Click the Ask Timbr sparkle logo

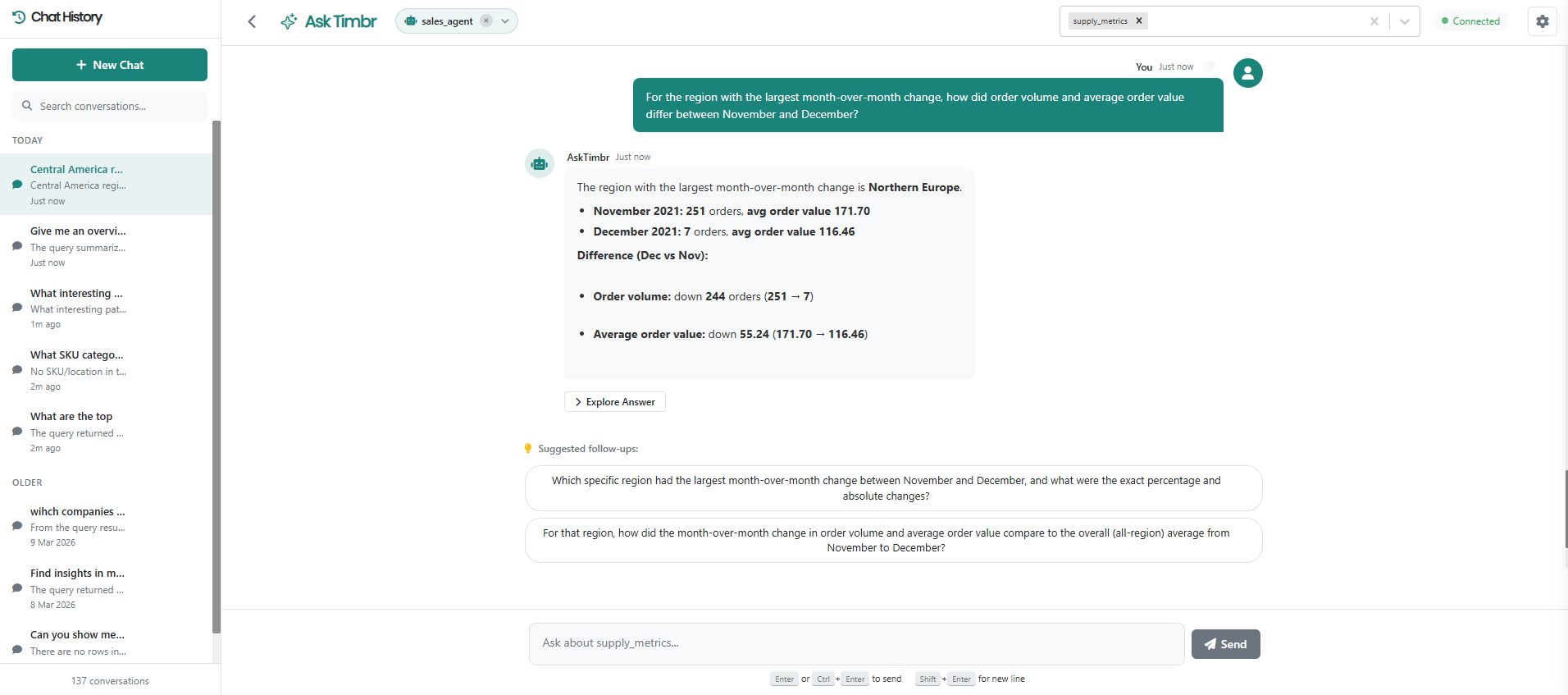(289, 21)
